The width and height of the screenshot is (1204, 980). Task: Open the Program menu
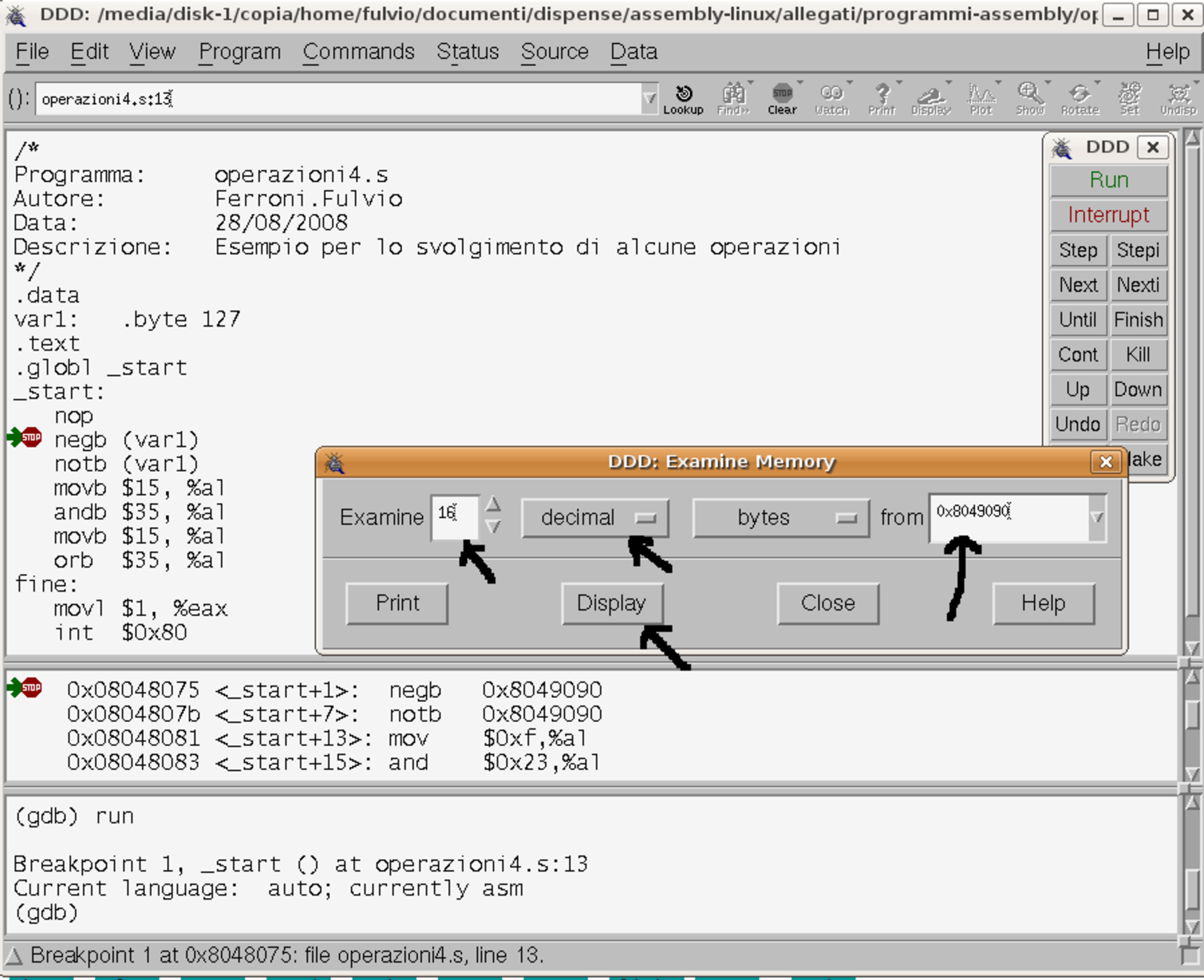[240, 52]
